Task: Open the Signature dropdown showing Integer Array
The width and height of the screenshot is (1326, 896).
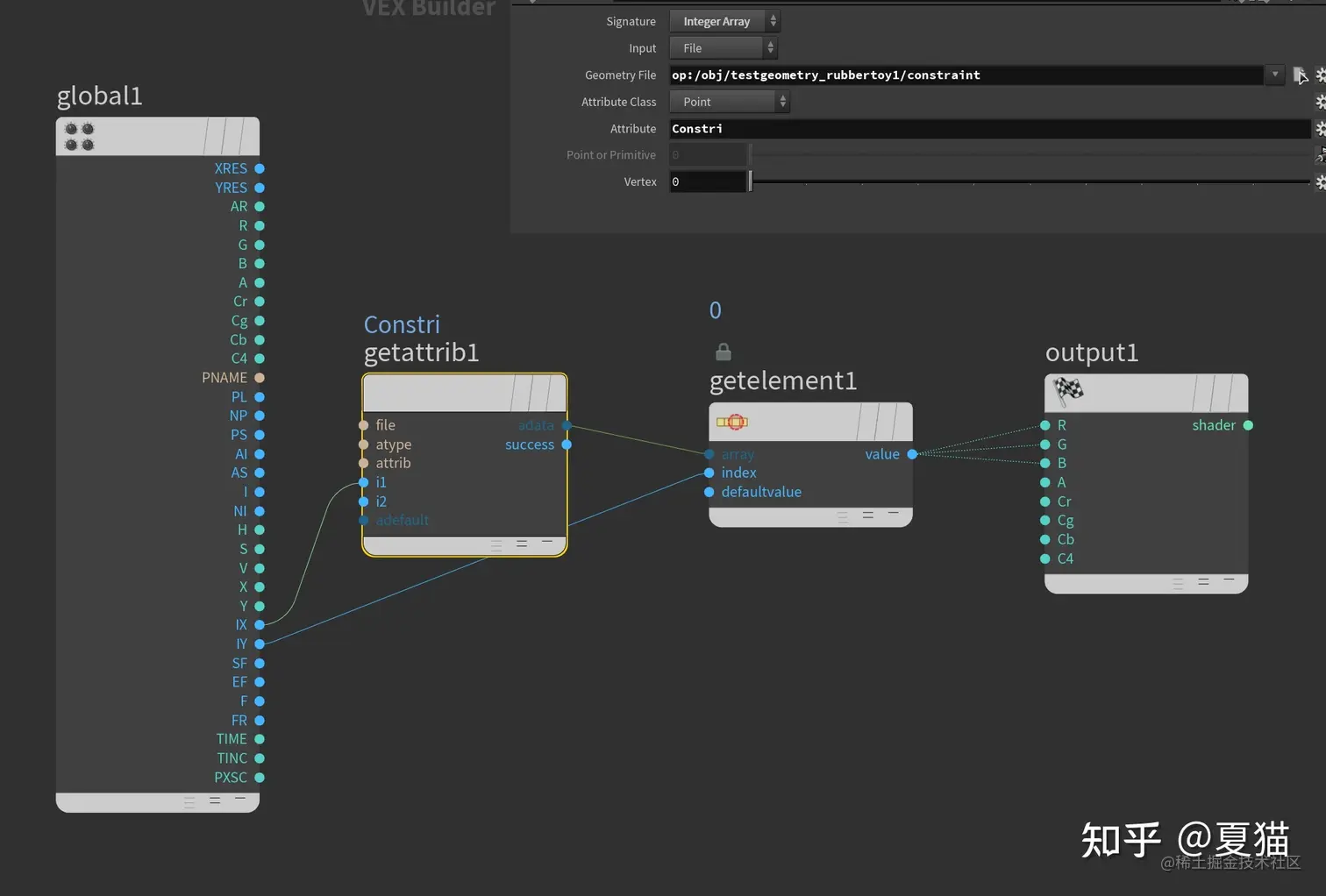Action: point(724,21)
